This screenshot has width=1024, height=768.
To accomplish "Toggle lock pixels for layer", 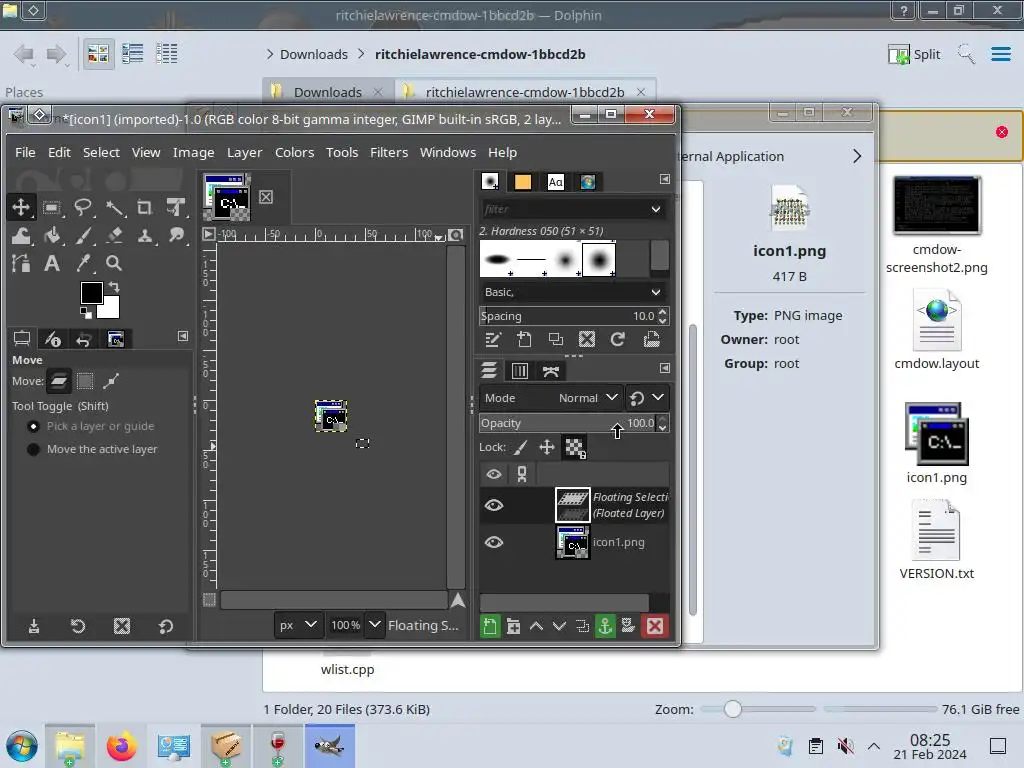I will [521, 447].
